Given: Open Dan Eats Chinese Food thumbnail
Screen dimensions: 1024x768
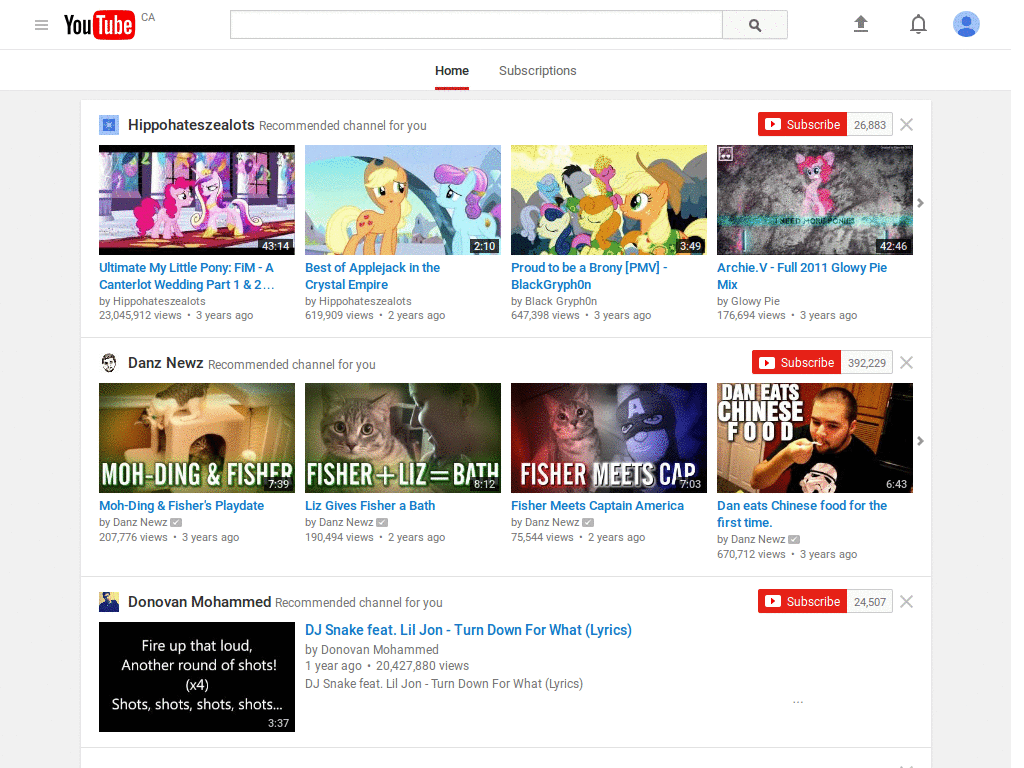Looking at the screenshot, I should [x=815, y=438].
